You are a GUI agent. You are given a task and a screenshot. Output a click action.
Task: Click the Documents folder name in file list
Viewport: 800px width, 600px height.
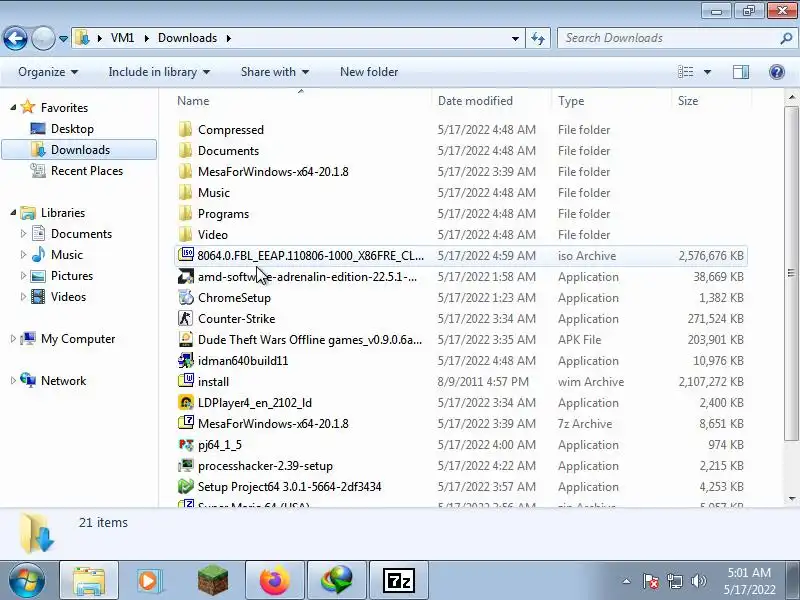tap(228, 151)
